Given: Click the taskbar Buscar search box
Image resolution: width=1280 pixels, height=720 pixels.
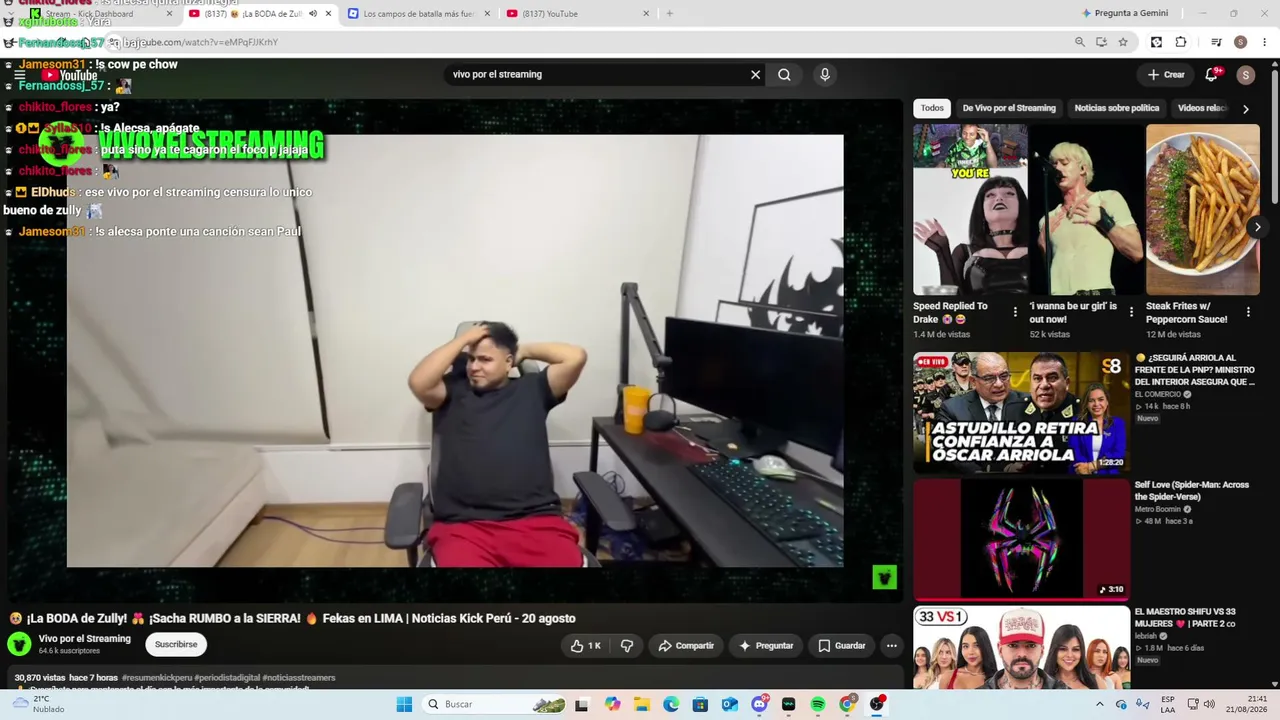Looking at the screenshot, I should click(495, 704).
